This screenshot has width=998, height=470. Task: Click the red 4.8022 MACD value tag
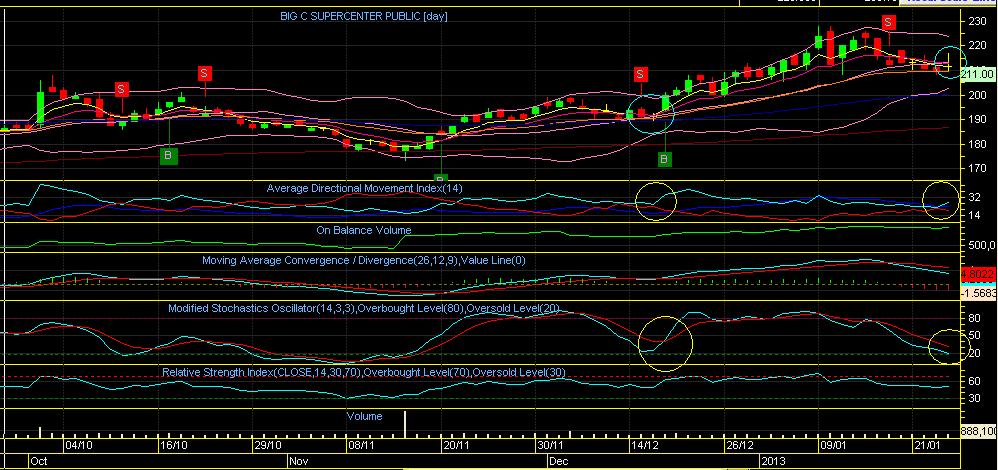click(x=978, y=274)
